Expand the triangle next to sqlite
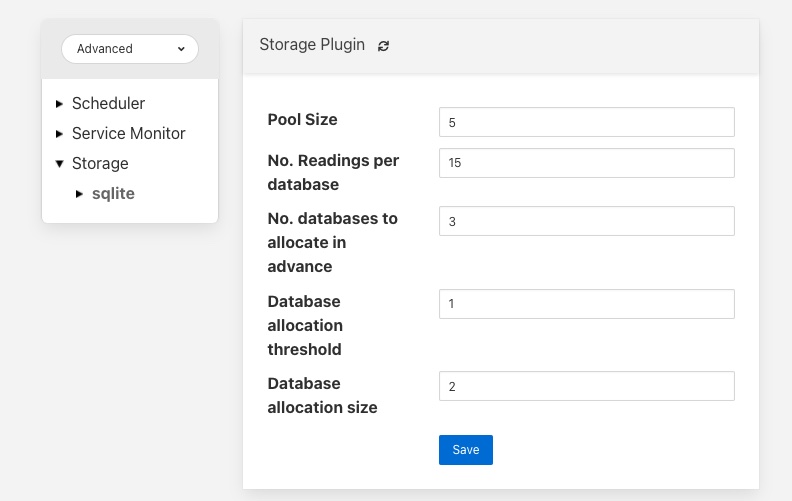The image size is (792, 501). (80, 194)
